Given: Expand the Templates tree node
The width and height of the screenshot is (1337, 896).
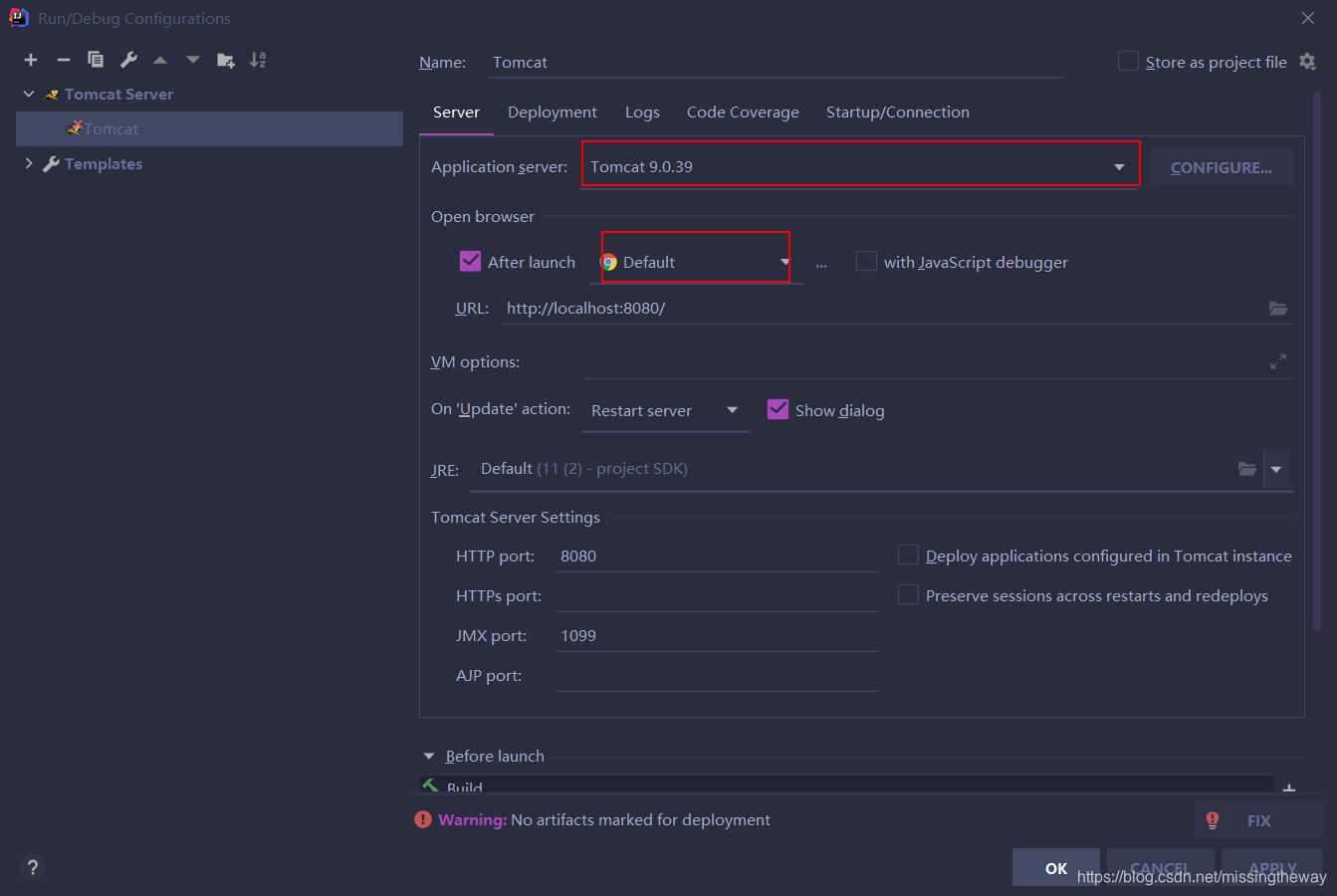Looking at the screenshot, I should coord(29,164).
